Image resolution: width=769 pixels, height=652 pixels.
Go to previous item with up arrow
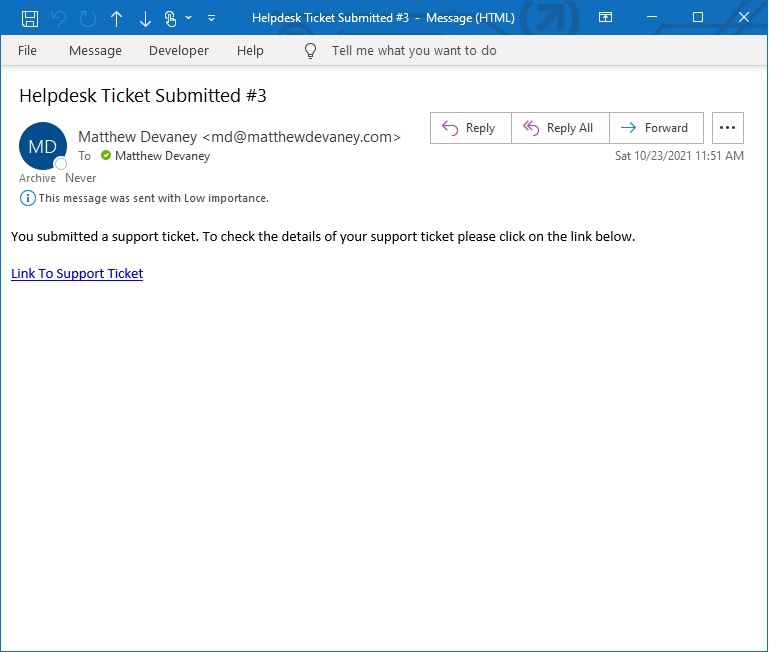(x=116, y=19)
